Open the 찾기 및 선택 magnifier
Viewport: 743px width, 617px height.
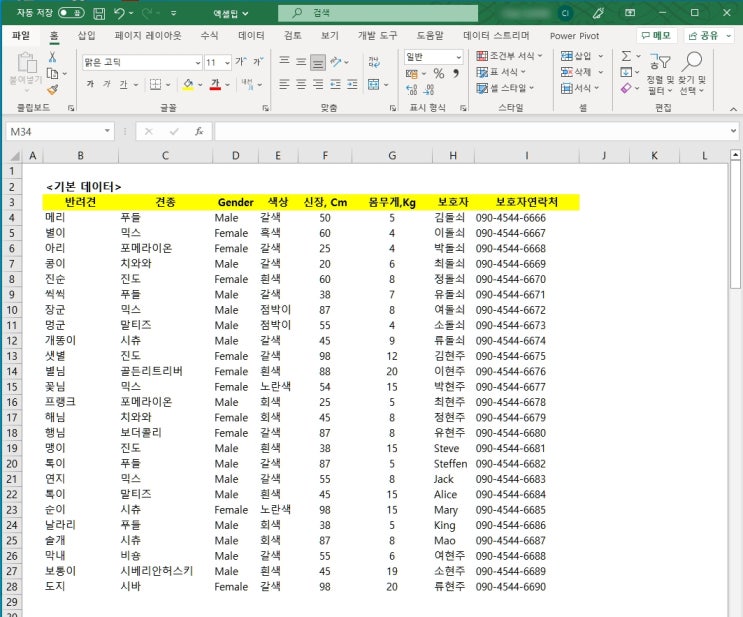pyautogui.click(x=692, y=73)
